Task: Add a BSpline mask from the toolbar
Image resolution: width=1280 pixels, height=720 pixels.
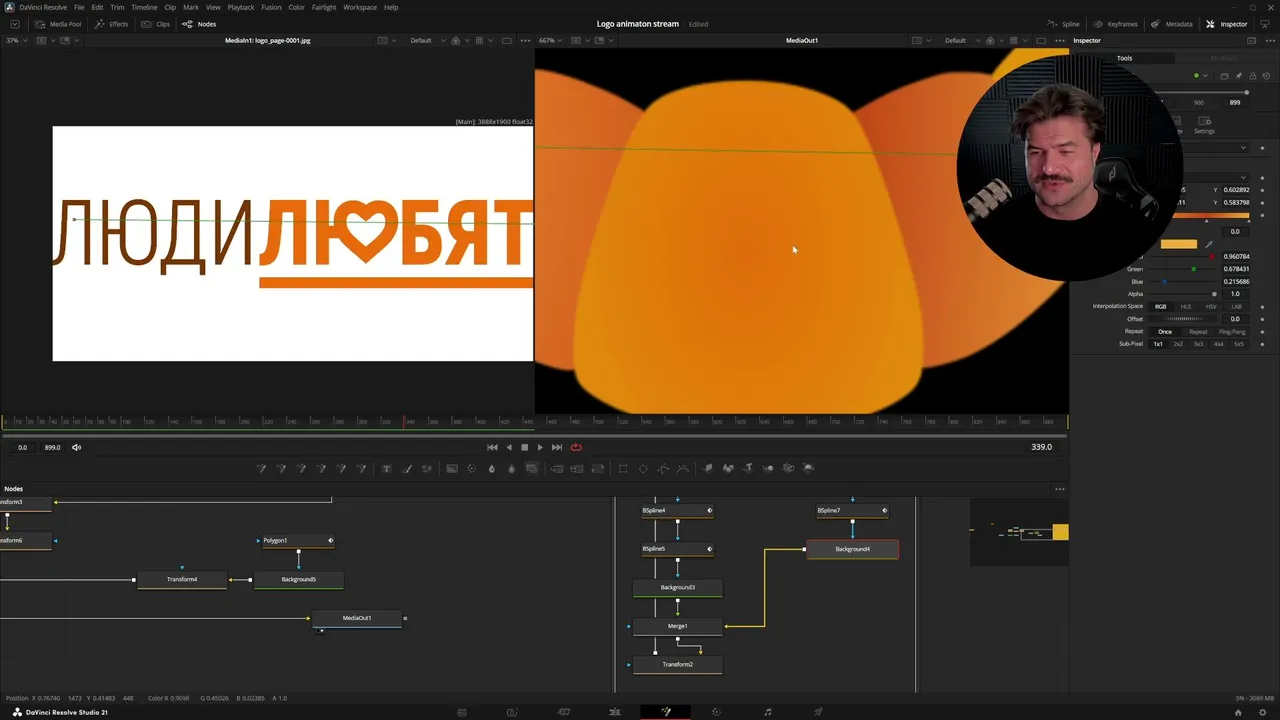Action: [x=683, y=468]
